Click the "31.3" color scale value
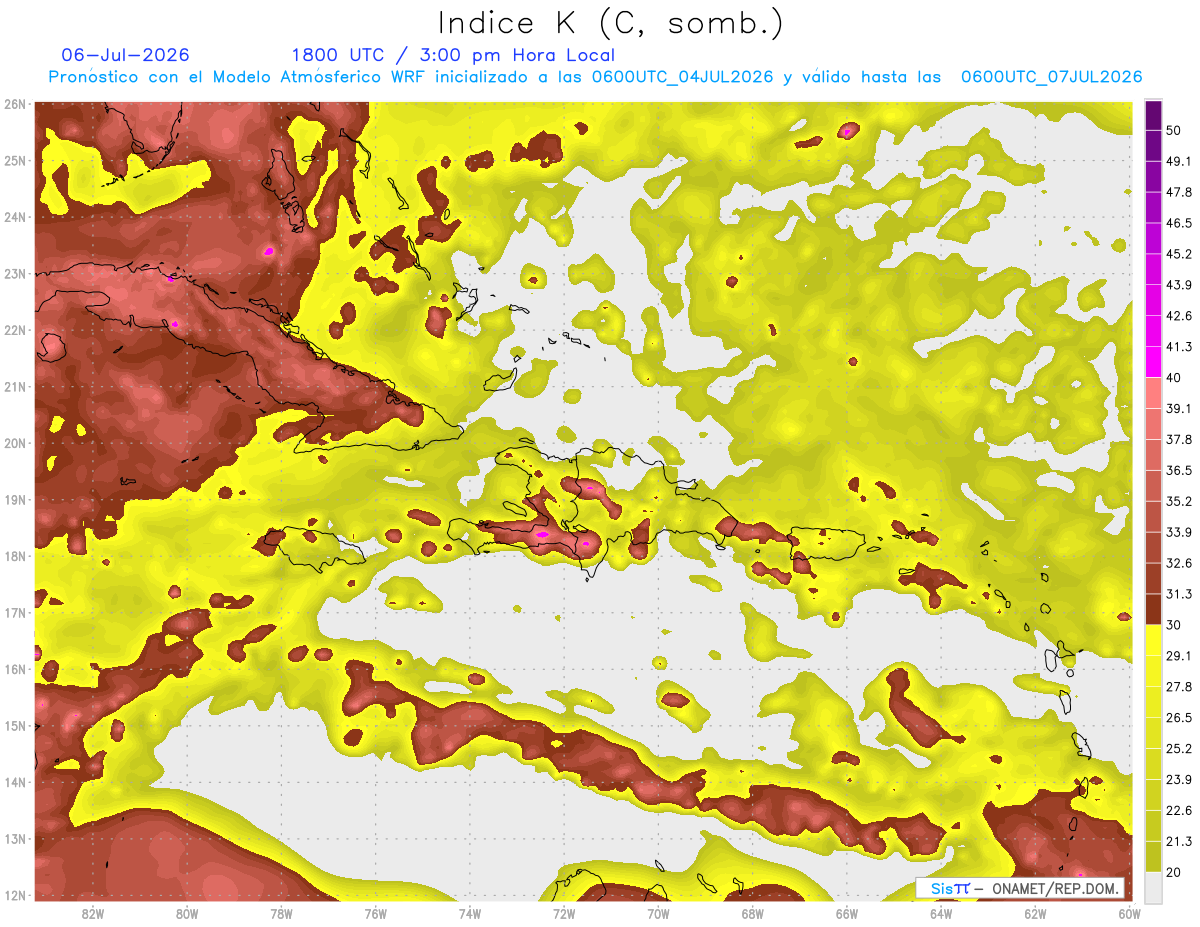Image resolution: width=1200 pixels, height=927 pixels. click(x=1178, y=594)
